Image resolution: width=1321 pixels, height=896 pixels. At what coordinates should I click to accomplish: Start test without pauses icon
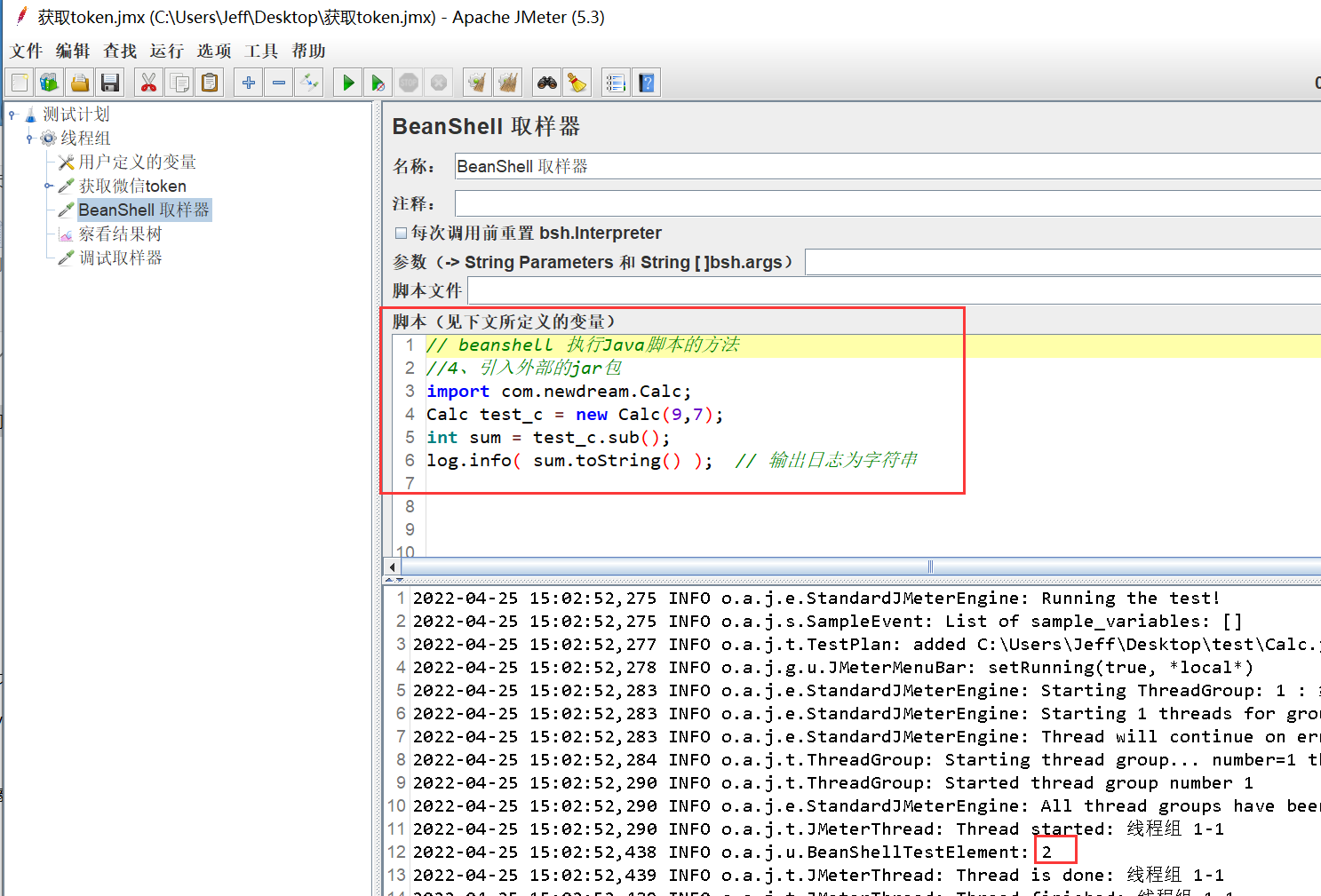point(378,83)
